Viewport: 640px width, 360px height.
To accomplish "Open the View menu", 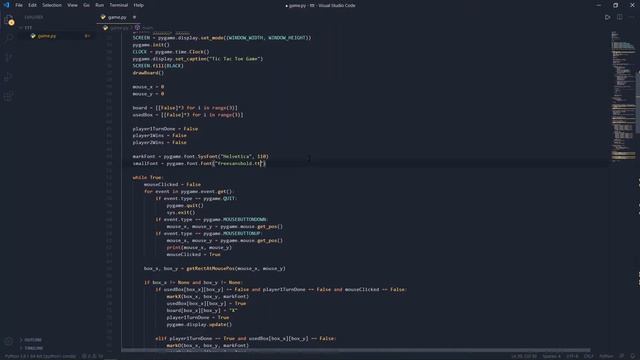I will 72,5.
